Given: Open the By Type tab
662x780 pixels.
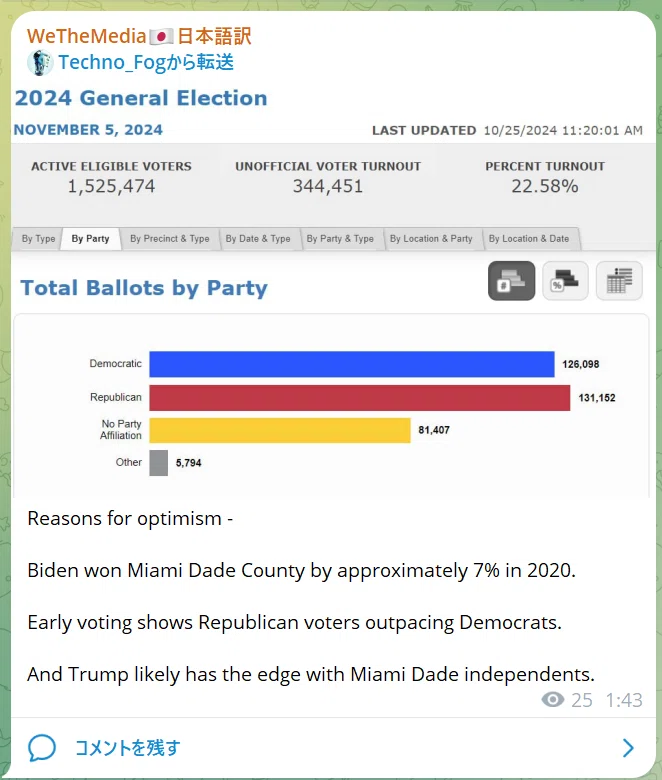Looking at the screenshot, I should click(x=38, y=239).
